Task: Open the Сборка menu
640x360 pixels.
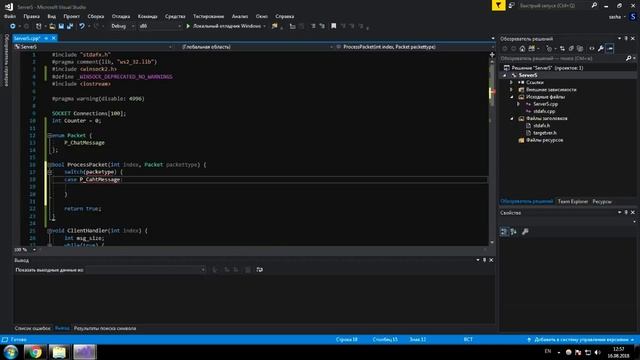Action: (96, 16)
